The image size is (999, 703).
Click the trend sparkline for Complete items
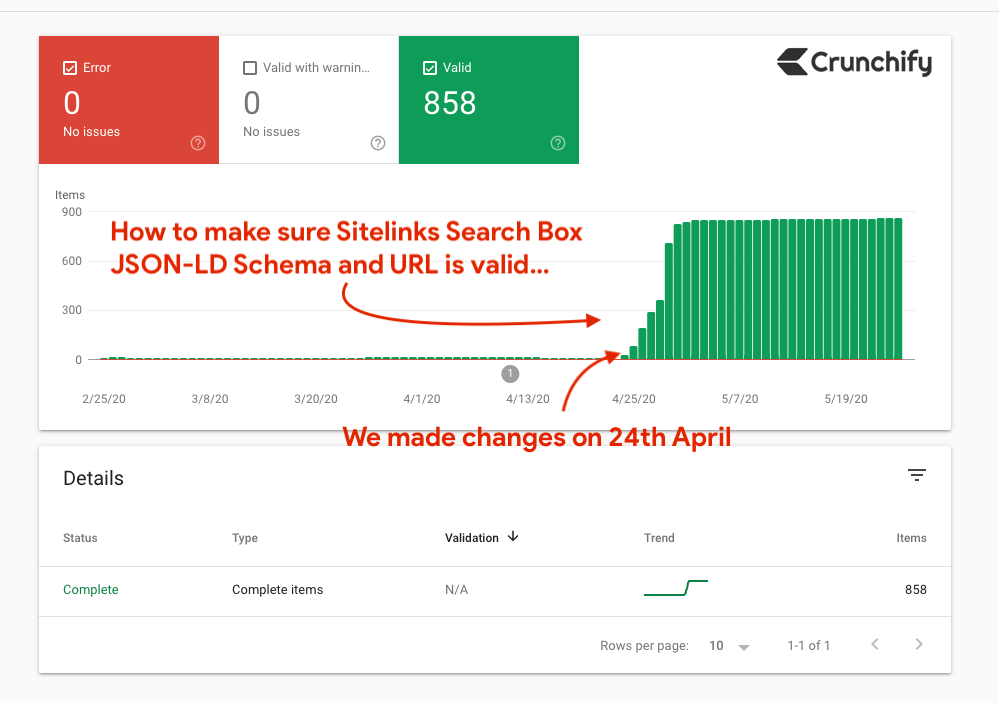675,589
